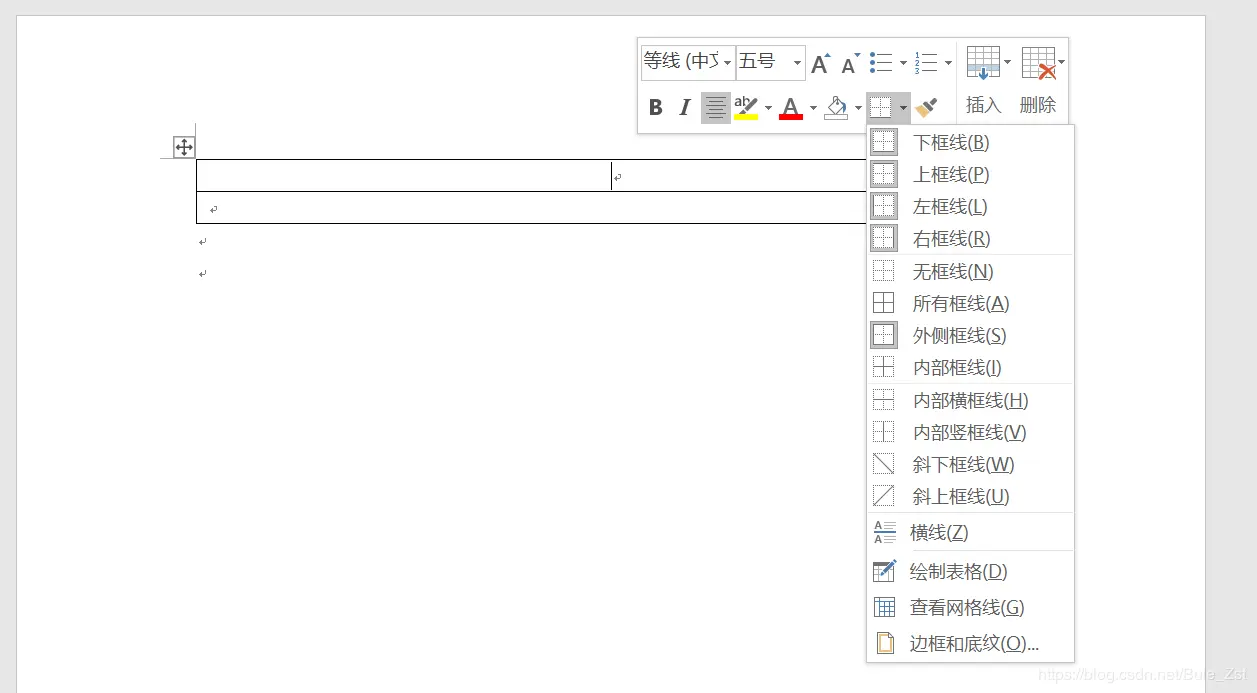Image resolution: width=1257 pixels, height=693 pixels.
Task: Toggle the left alignment option
Action: (715, 107)
